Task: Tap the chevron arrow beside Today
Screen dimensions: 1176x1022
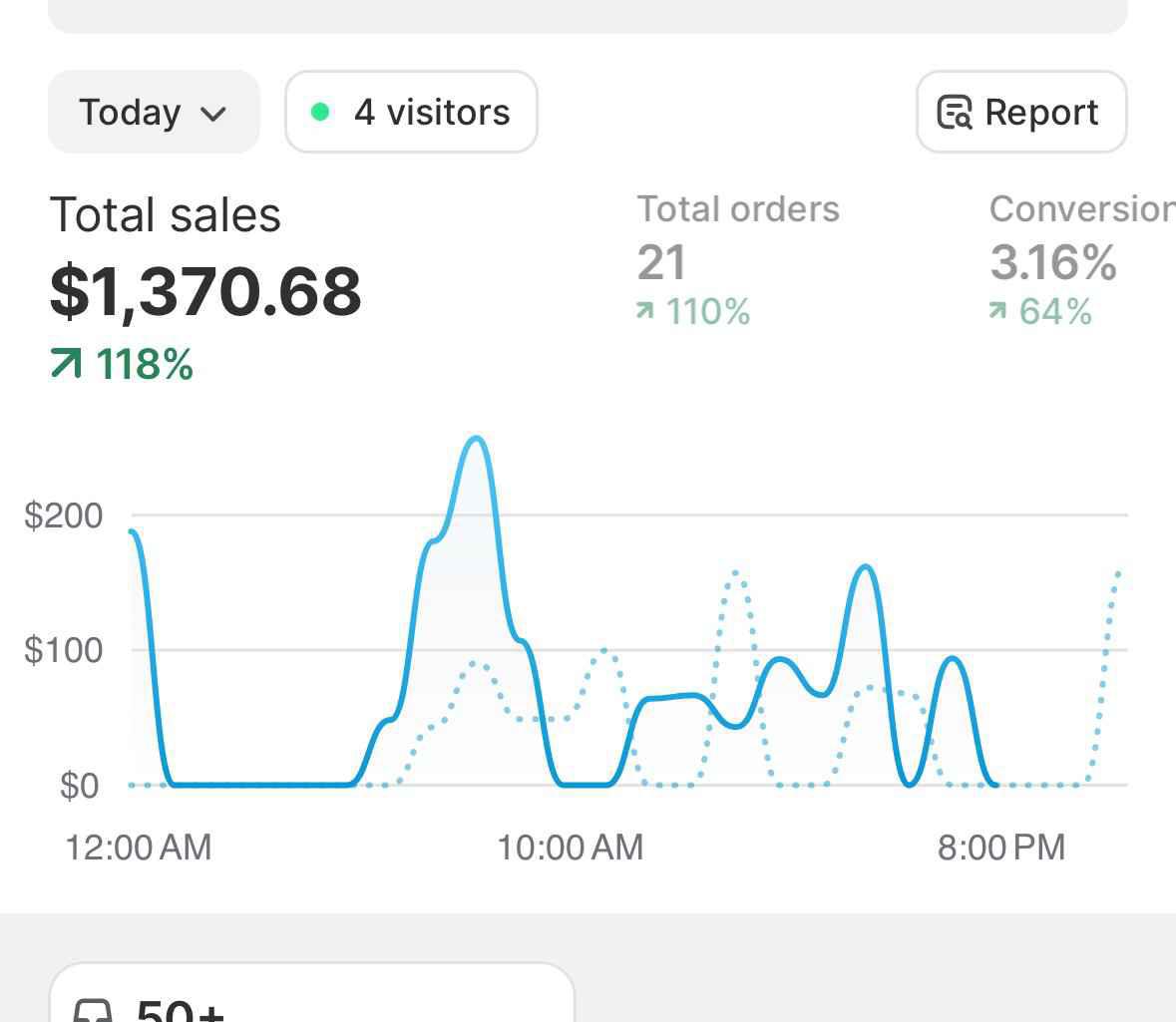Action: pyautogui.click(x=213, y=114)
